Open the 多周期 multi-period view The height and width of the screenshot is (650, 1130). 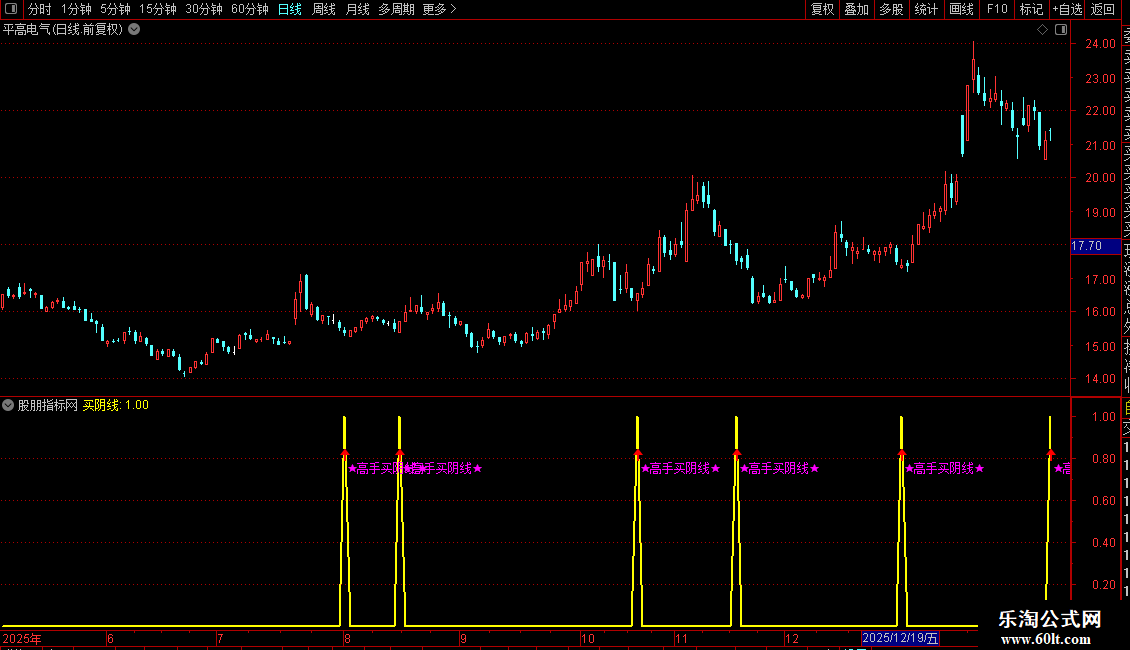(396, 9)
